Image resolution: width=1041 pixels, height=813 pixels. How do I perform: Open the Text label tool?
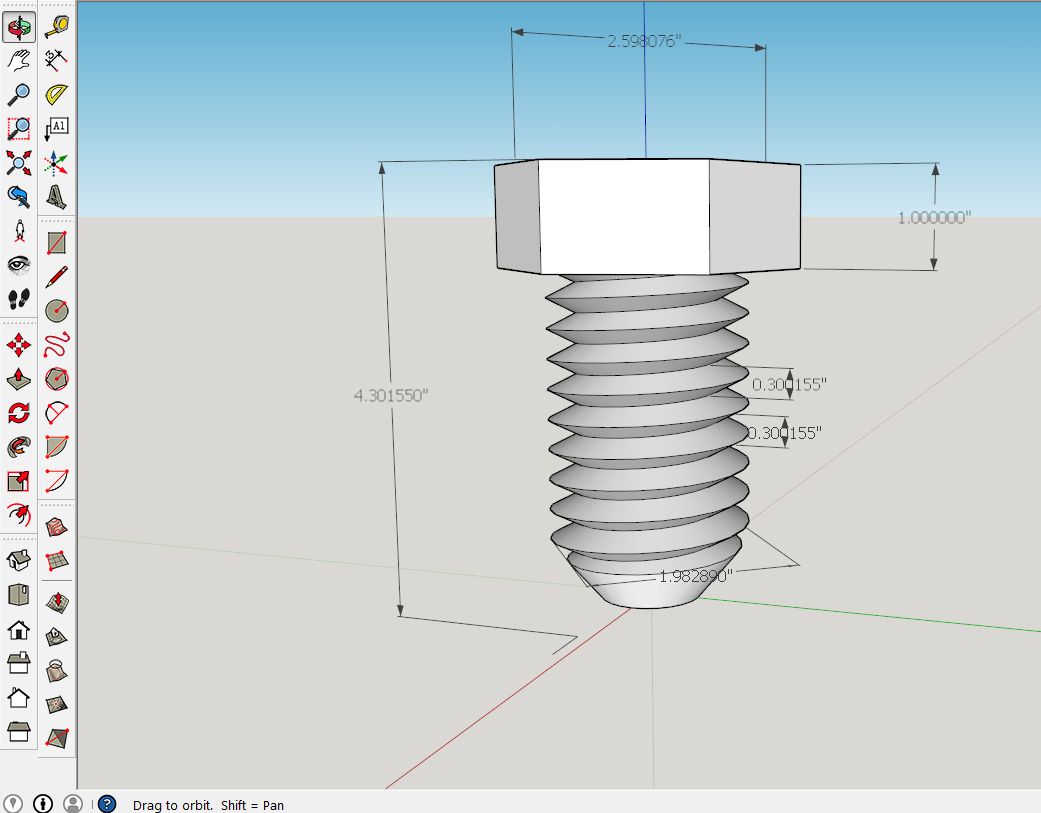[x=57, y=127]
